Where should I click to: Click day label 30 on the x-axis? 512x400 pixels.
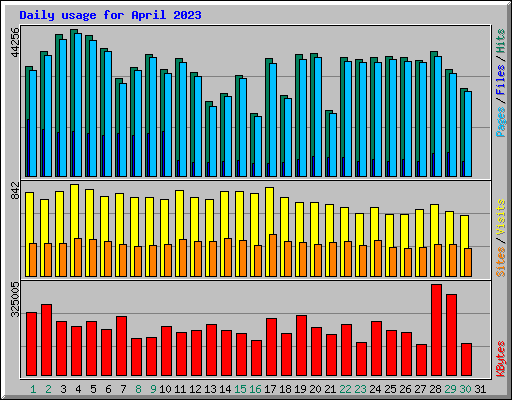pyautogui.click(x=465, y=389)
